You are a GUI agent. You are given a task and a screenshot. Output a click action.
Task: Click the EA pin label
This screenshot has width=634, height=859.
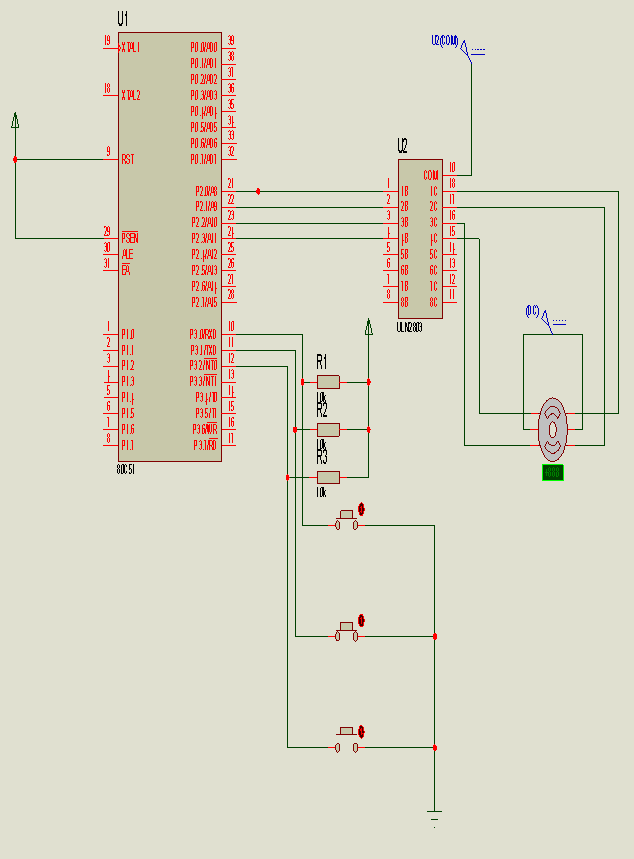click(125, 270)
